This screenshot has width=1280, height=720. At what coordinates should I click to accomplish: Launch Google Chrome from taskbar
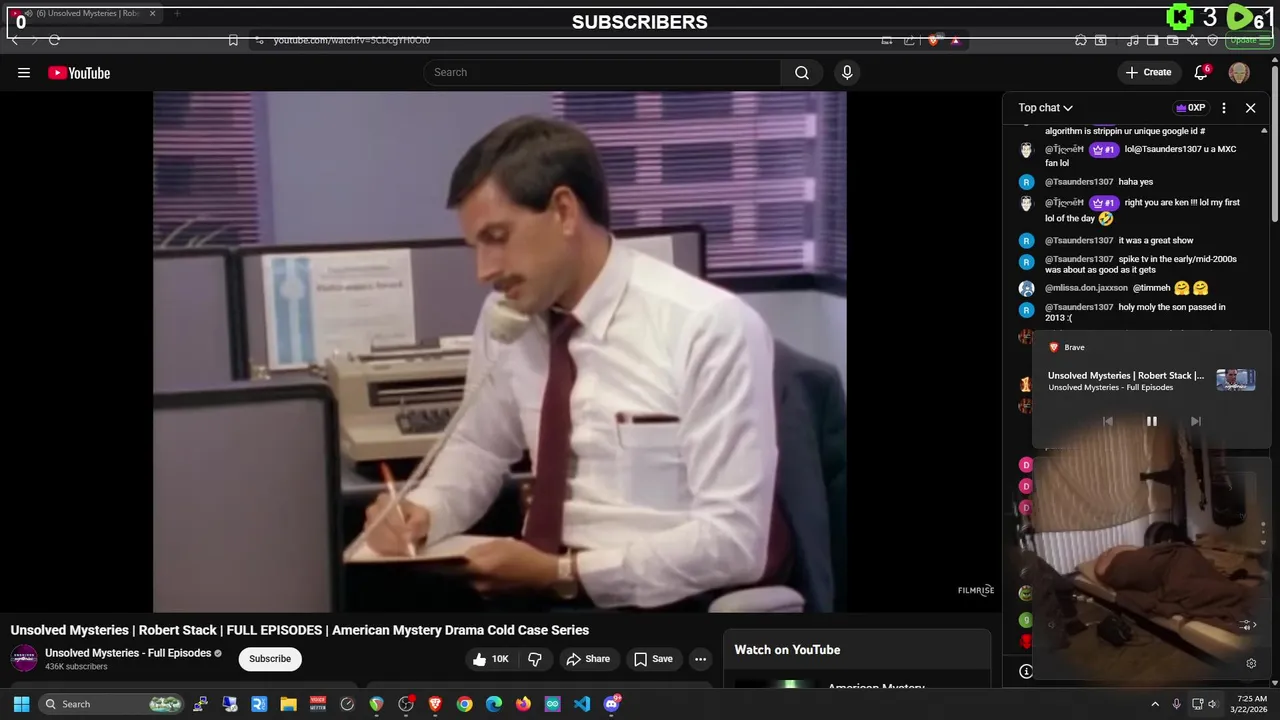465,704
